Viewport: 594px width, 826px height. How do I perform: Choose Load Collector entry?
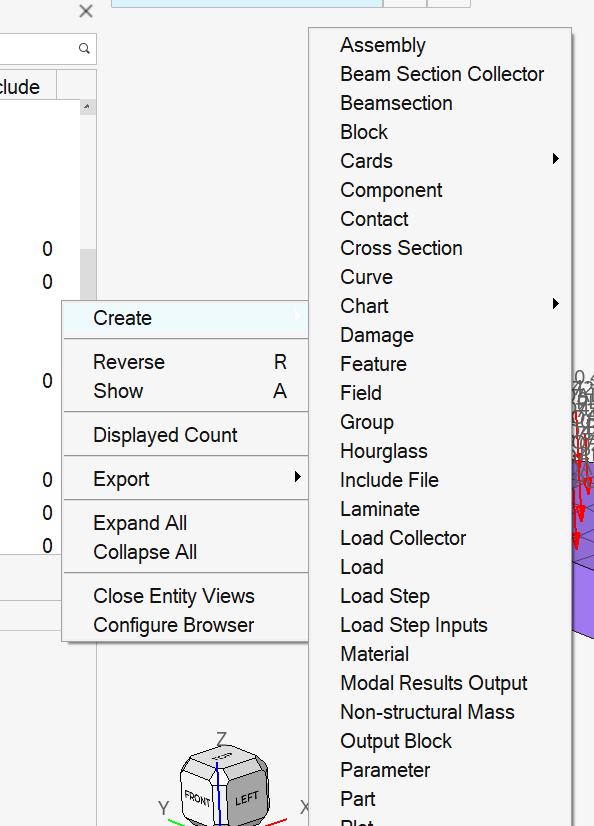[x=403, y=538]
